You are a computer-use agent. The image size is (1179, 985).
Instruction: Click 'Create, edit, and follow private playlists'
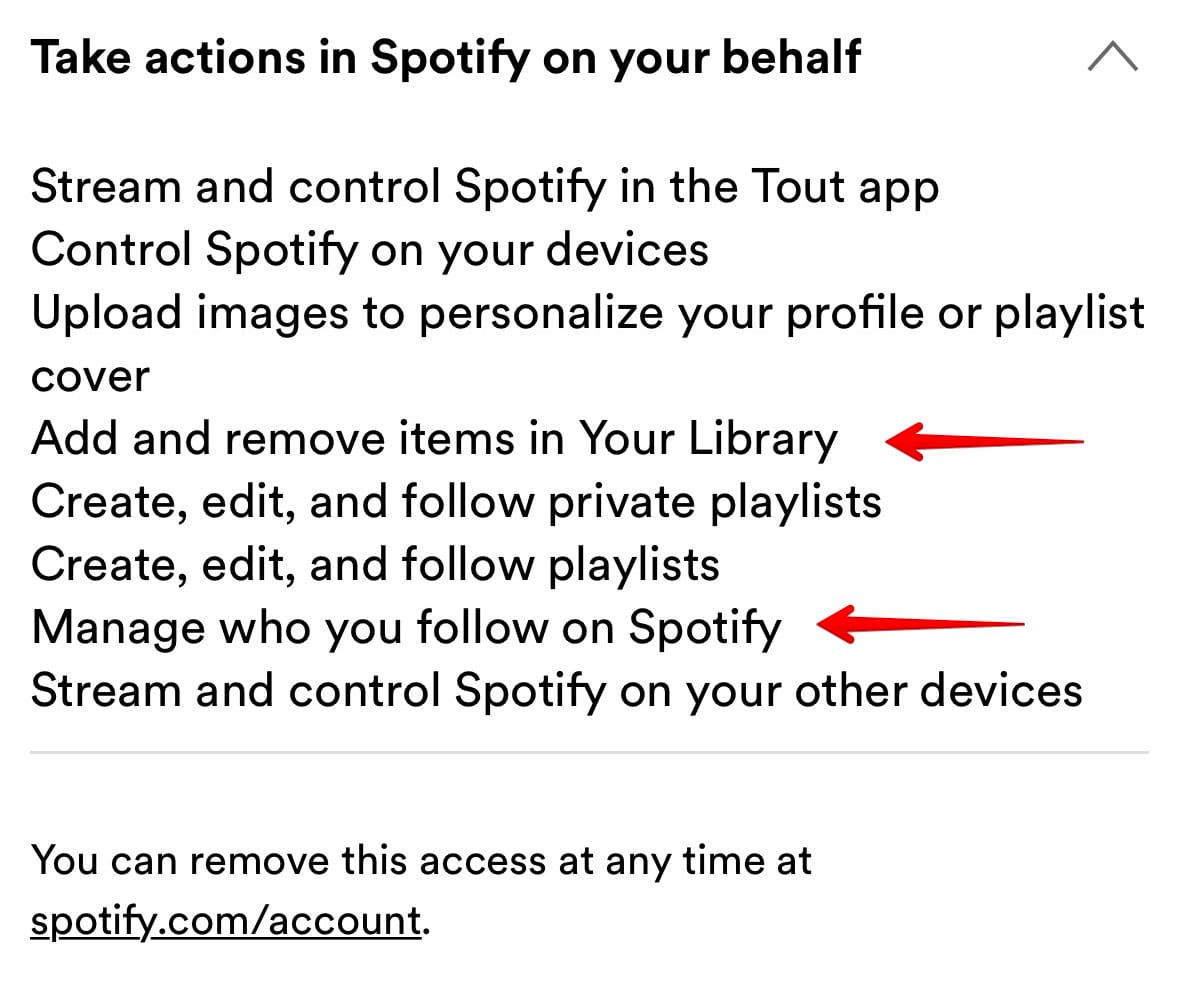457,501
